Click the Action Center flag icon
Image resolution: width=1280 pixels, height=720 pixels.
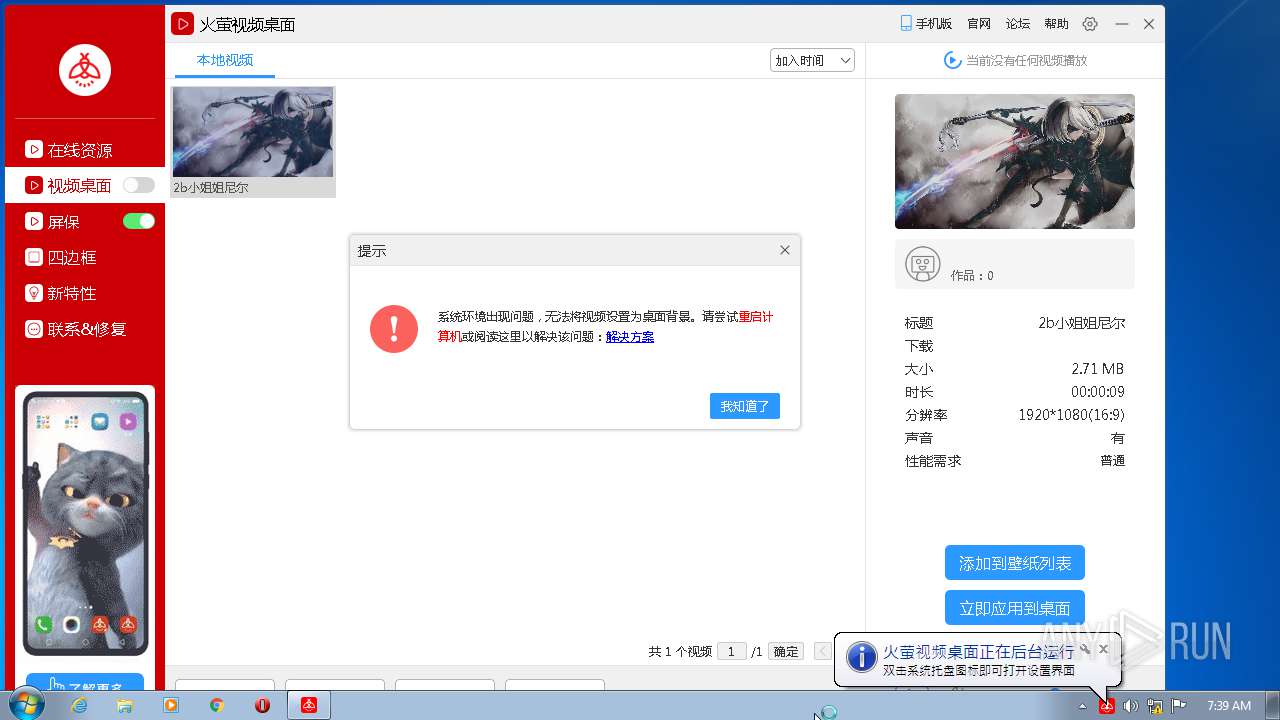[1179, 706]
